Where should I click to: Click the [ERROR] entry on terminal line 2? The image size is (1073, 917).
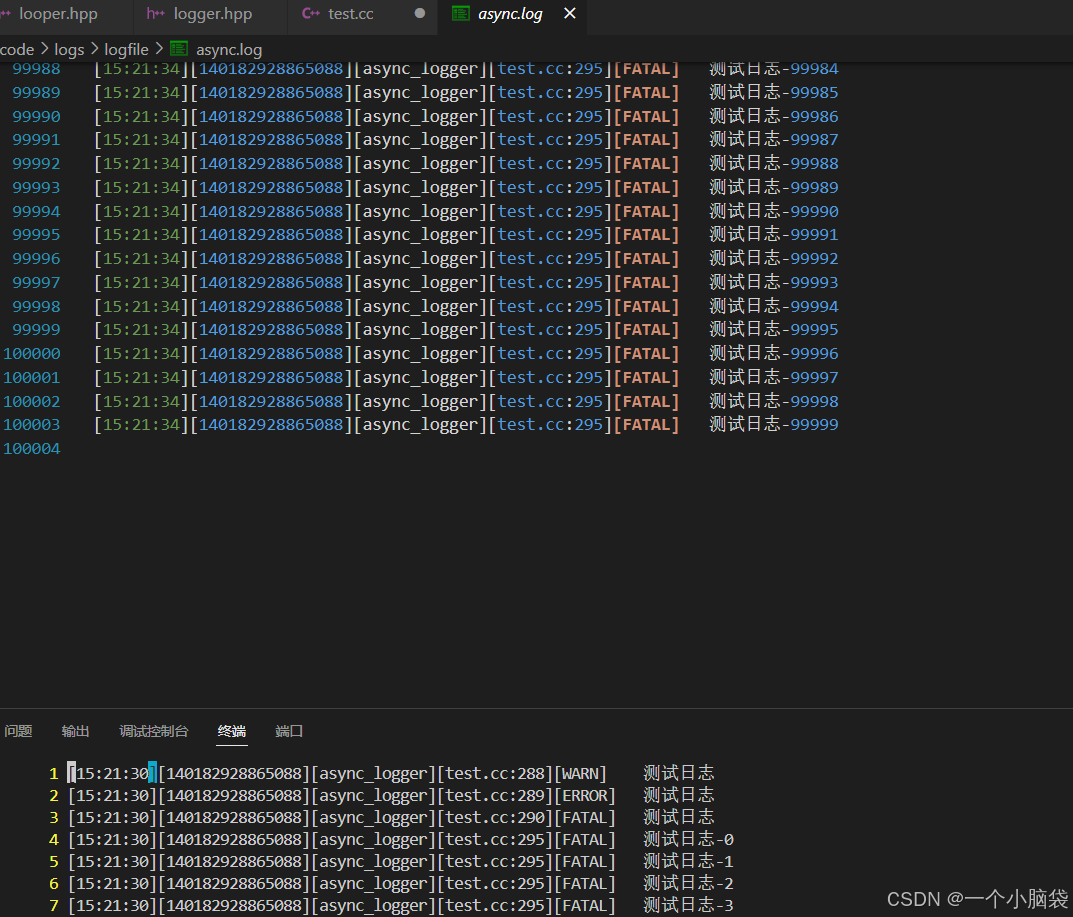[585, 795]
